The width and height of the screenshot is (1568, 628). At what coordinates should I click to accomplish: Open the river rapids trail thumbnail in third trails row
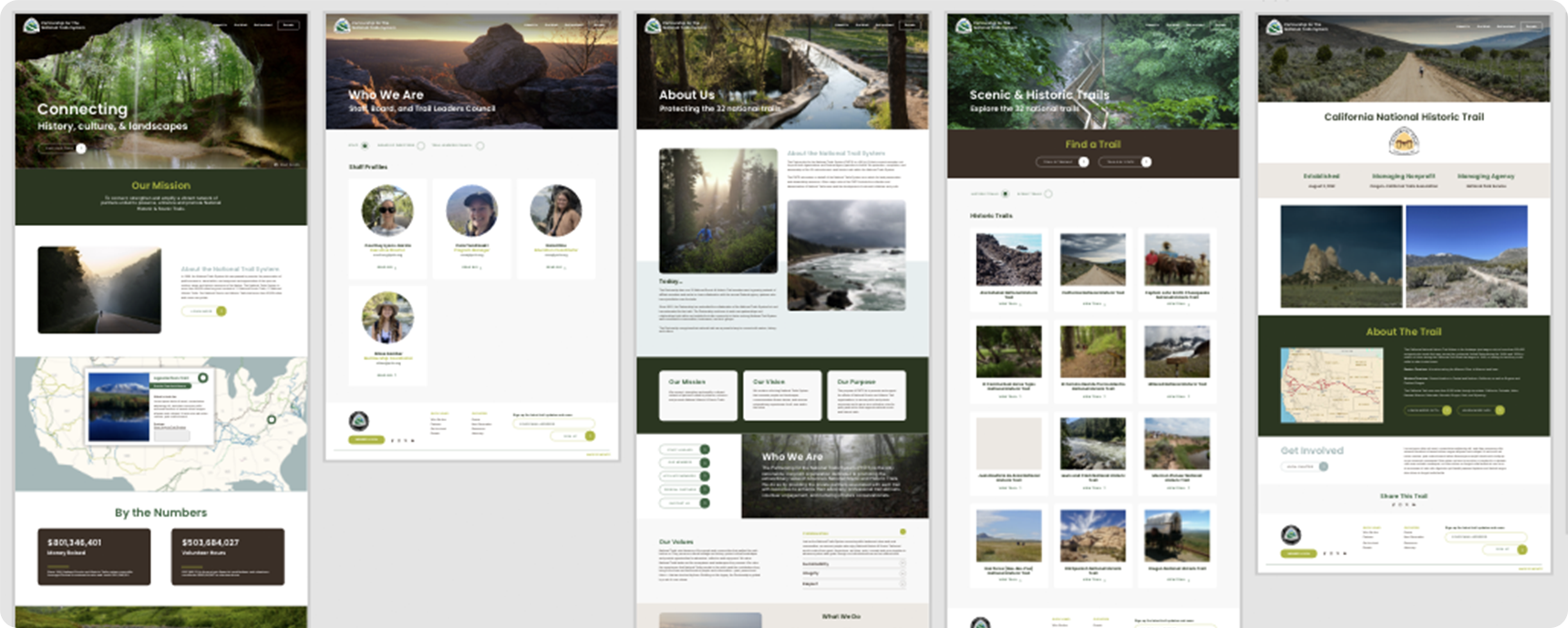point(1093,444)
